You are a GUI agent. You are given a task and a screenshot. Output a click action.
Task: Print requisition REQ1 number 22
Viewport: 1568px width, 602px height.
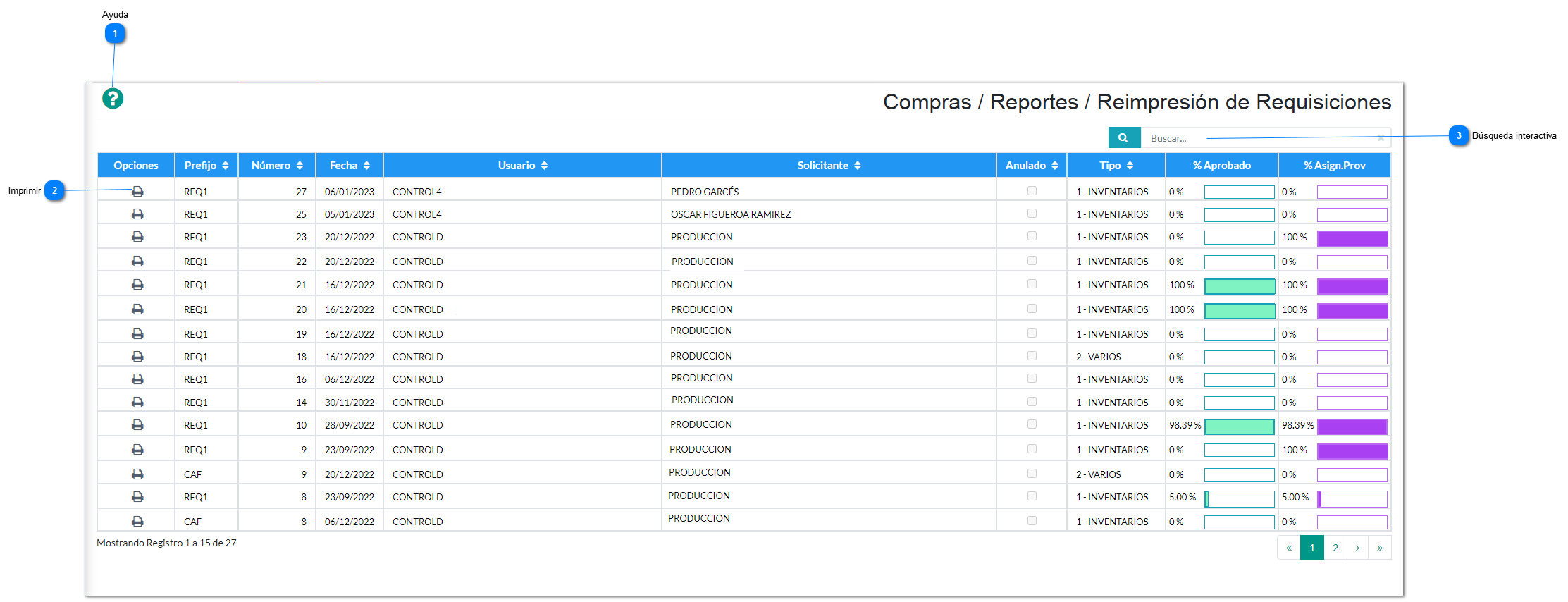137,262
